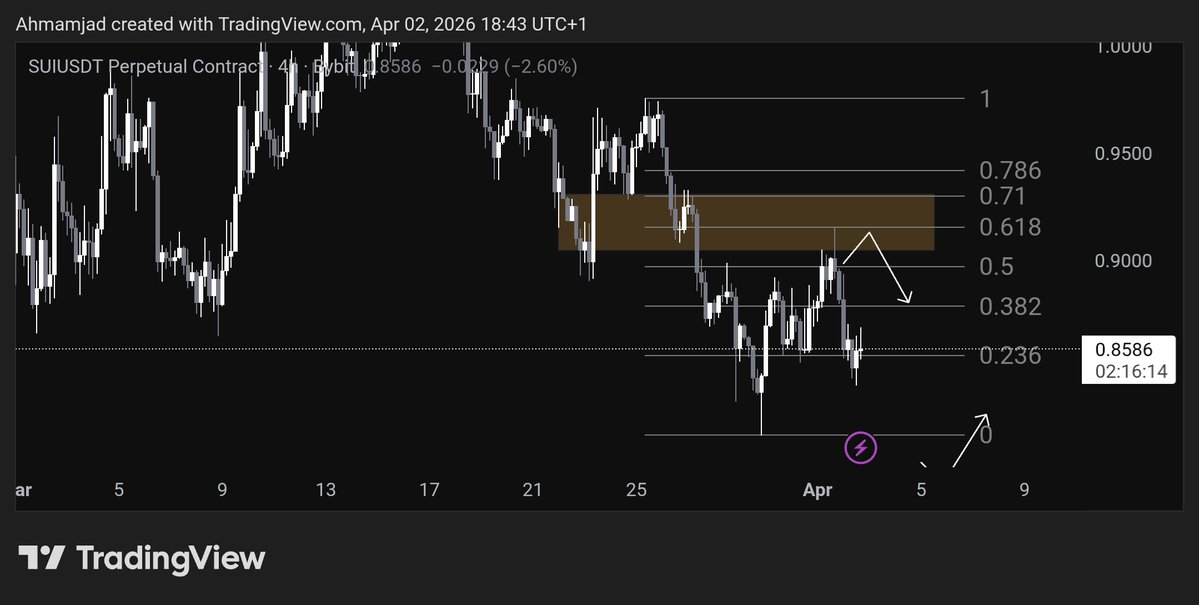Select the 0.5 Fibonacci retracement label
The image size is (1199, 605).
pos(996,266)
